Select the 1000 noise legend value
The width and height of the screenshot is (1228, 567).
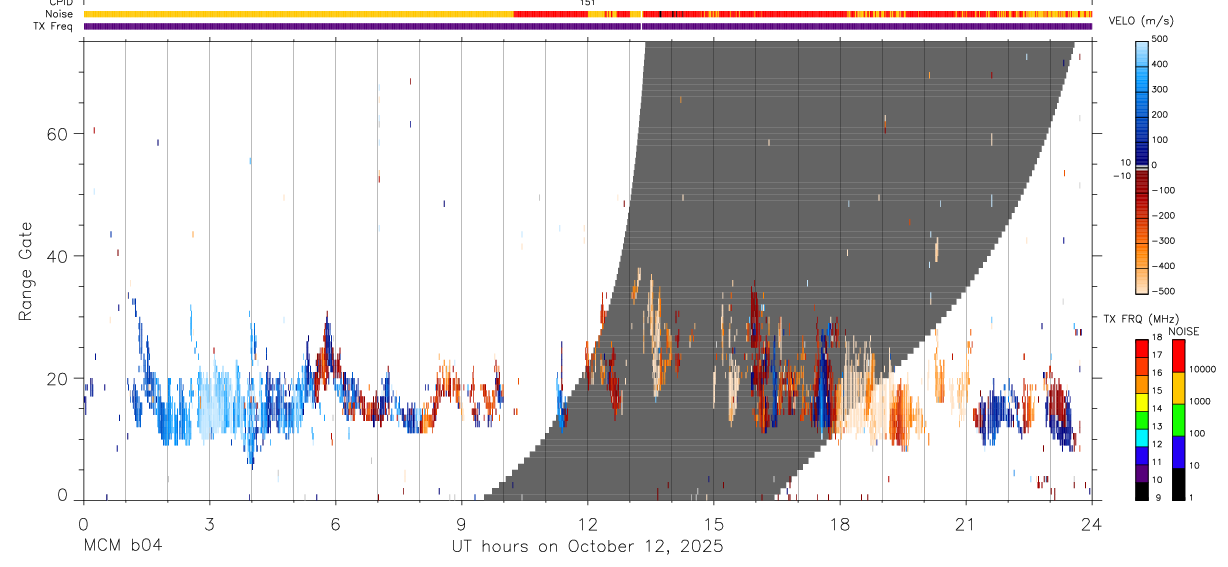[1198, 401]
